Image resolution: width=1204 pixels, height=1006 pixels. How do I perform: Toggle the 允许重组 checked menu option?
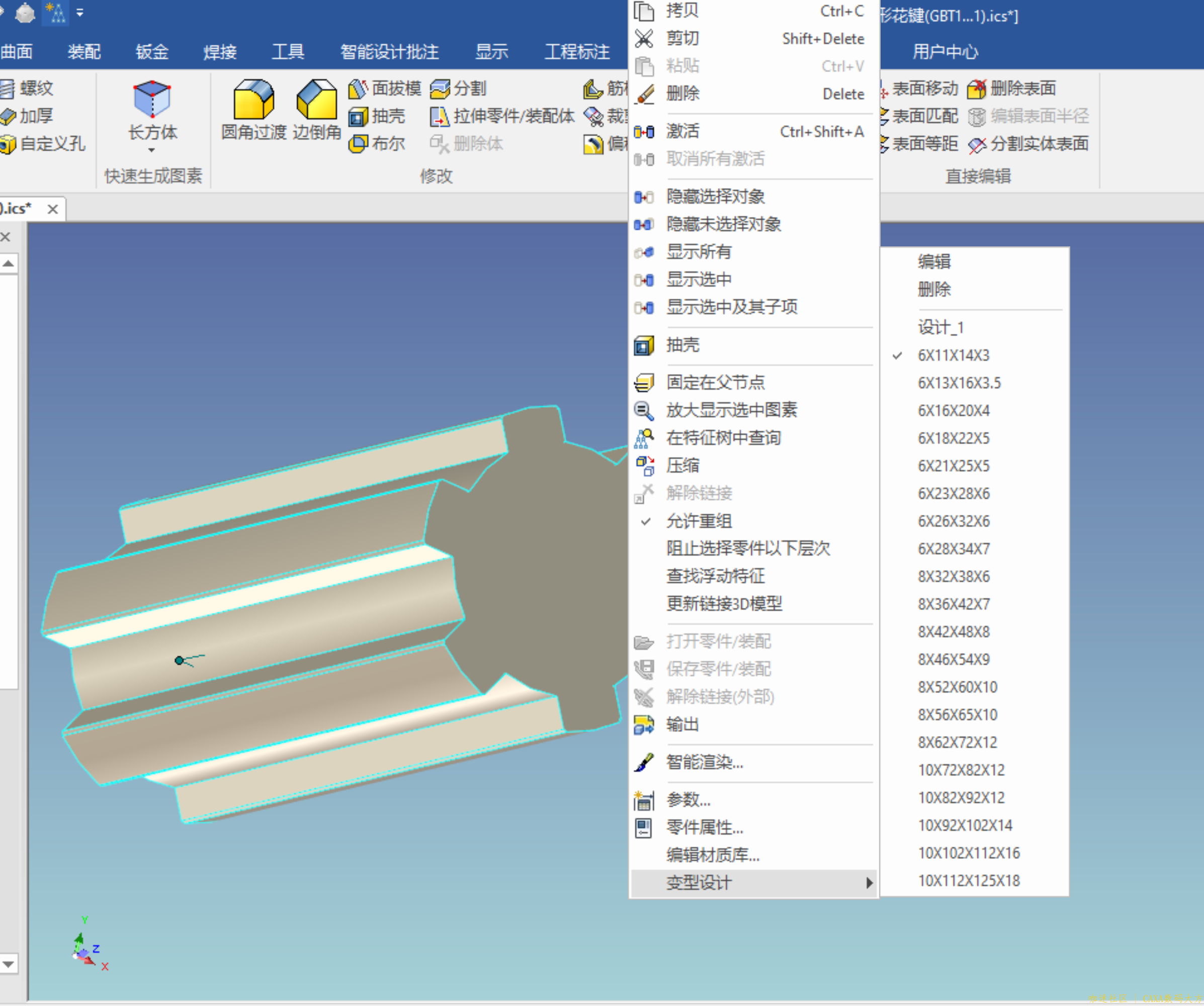pyautogui.click(x=699, y=521)
